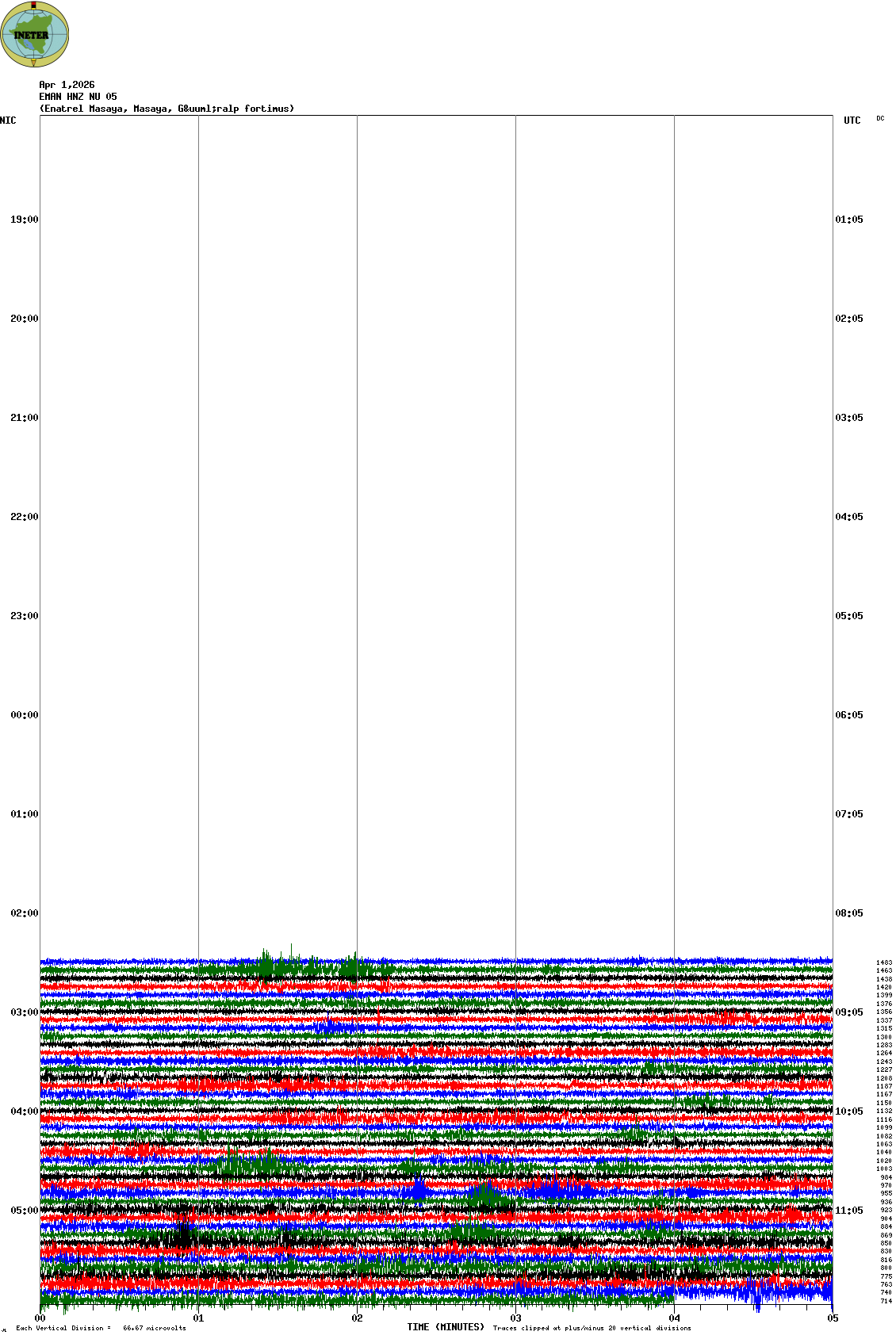
Task: Click the INETER logo at top left
Action: pos(35,34)
